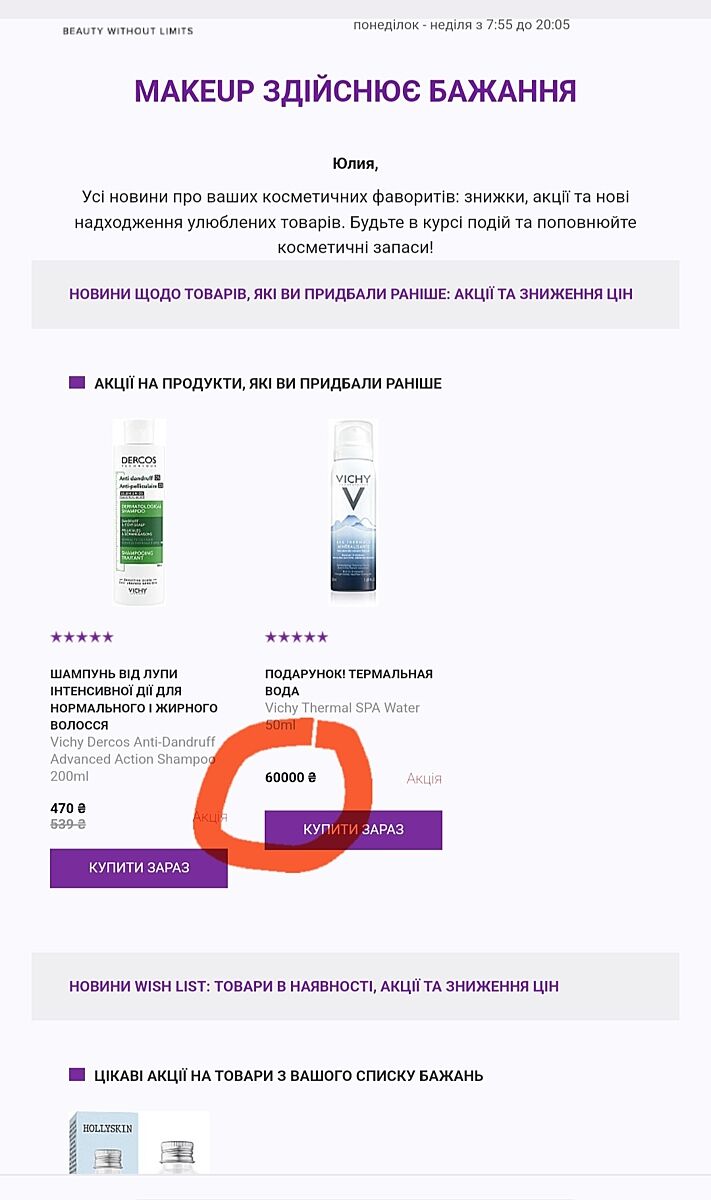Click the 470 ₴ discounted shampoo price
This screenshot has height=1200, width=711.
[x=68, y=808]
